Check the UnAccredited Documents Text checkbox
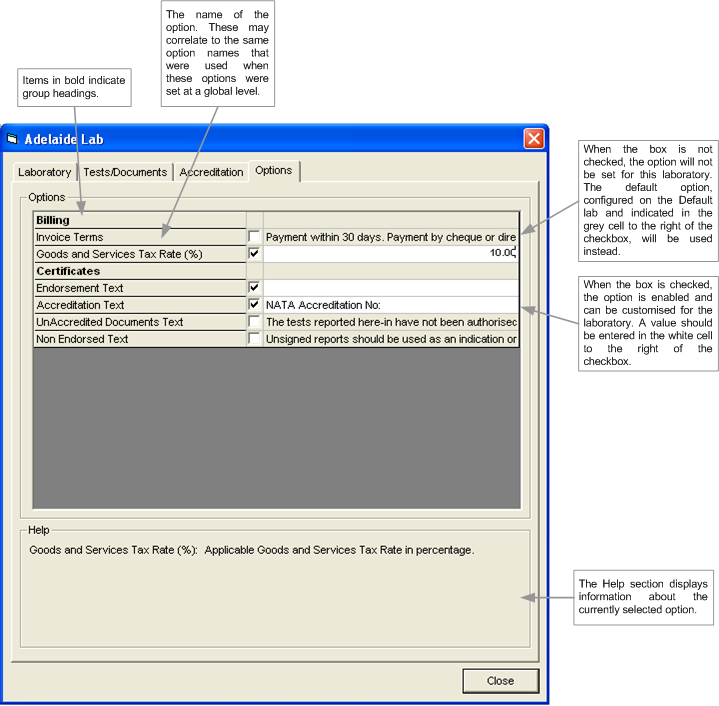 254,322
